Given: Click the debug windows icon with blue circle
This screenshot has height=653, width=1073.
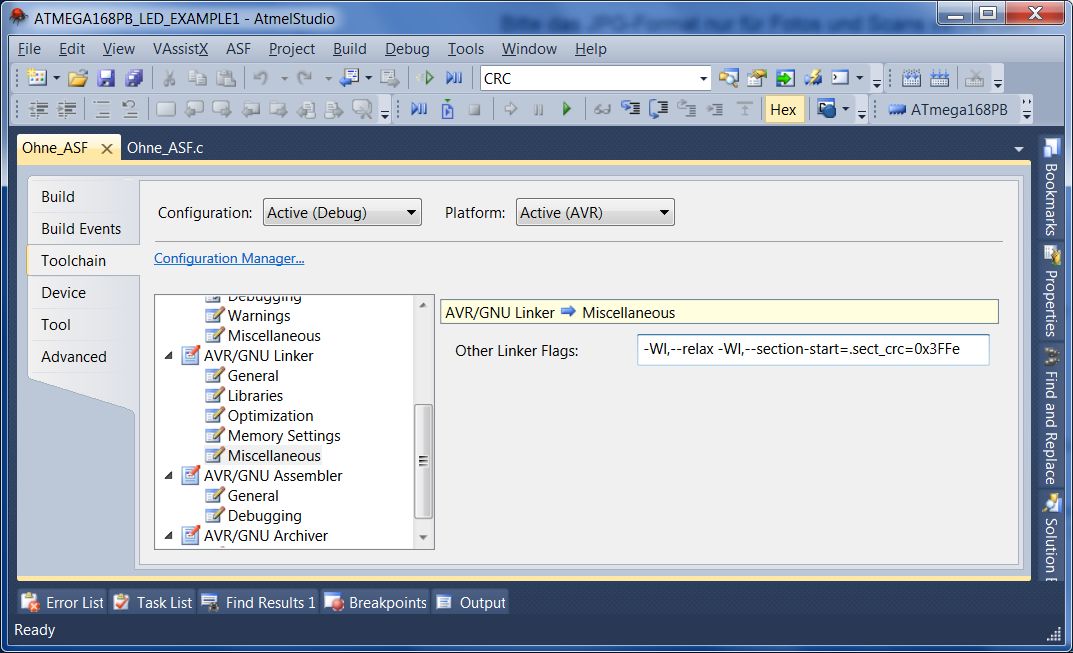Looking at the screenshot, I should coord(827,109).
